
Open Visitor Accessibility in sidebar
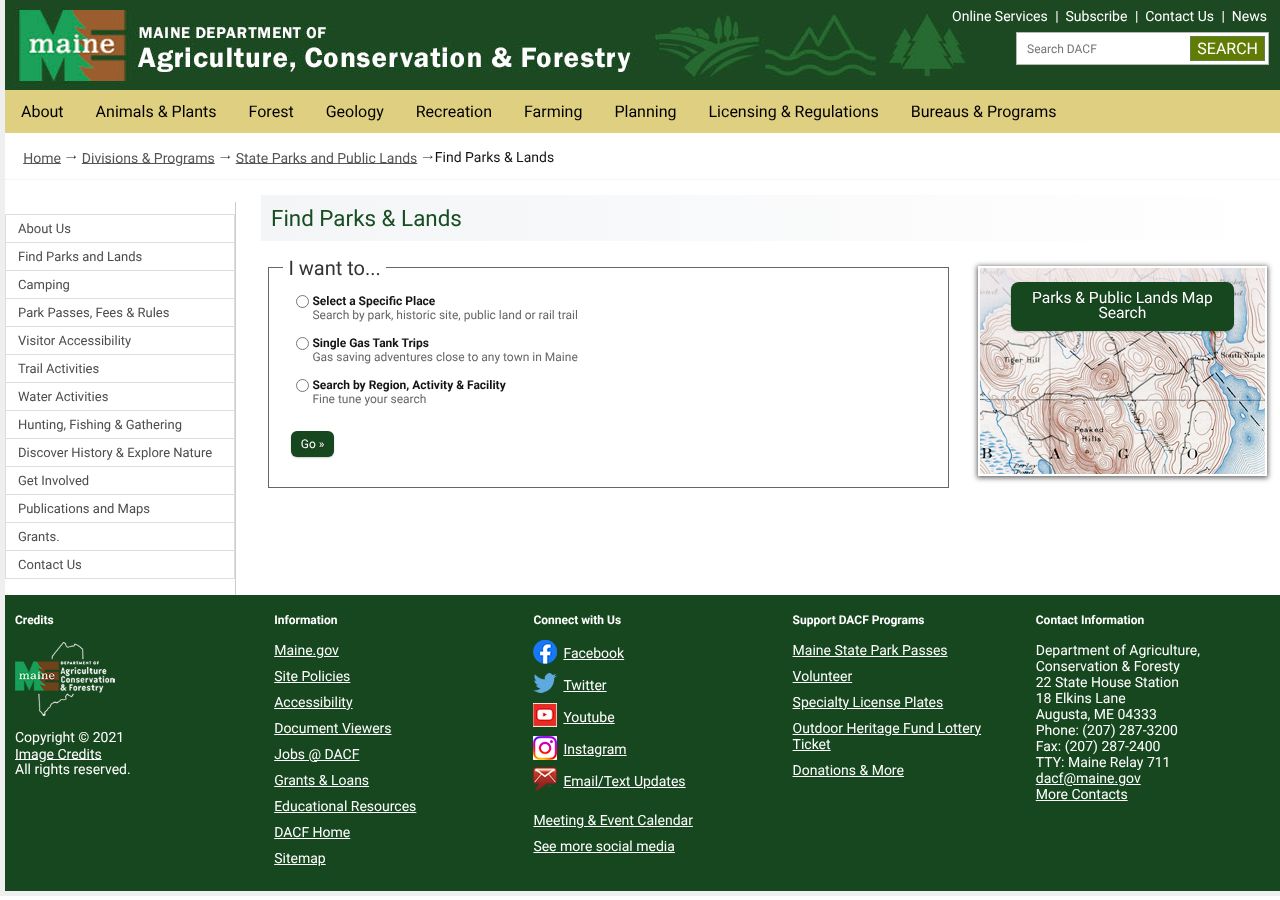[x=120, y=341]
